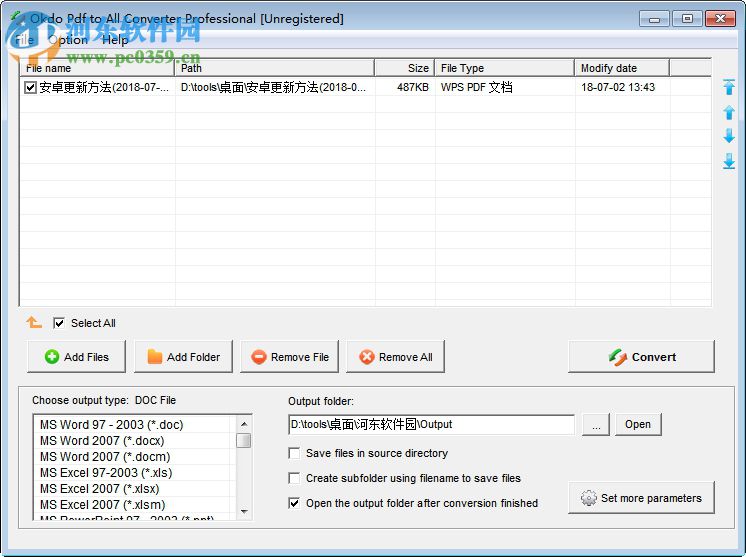This screenshot has width=746, height=557.
Task: Click the Remove All button
Action: pos(395,356)
